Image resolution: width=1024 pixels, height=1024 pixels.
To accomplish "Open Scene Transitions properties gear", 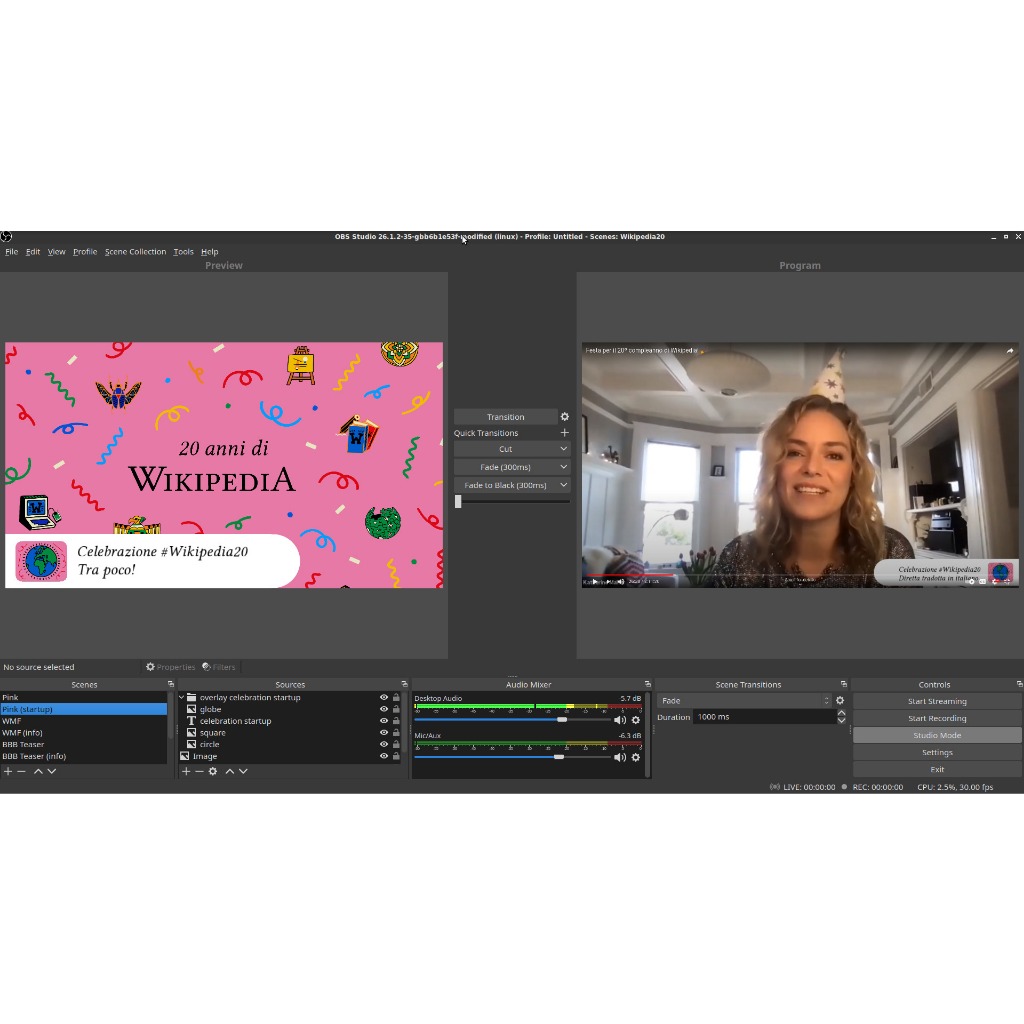I will [840, 701].
